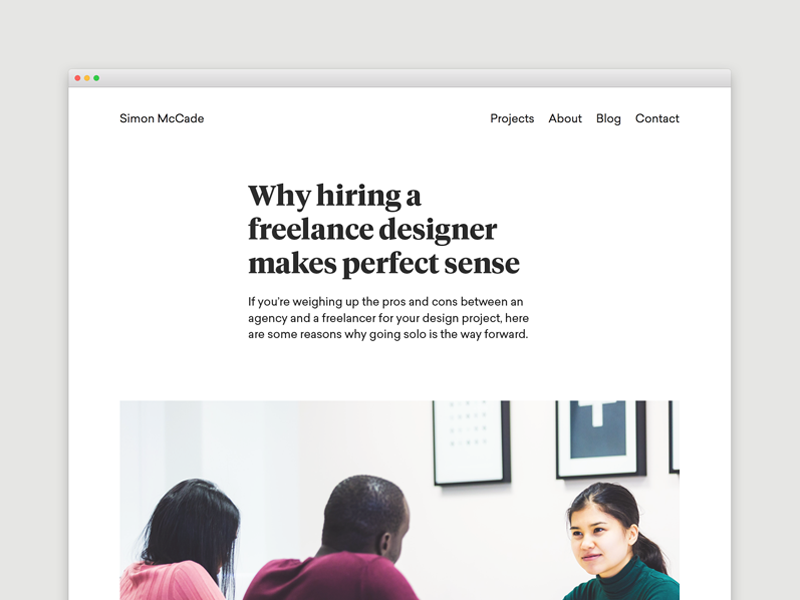Screen dimensions: 800x600
Task: Click the browser window title bar
Action: (399, 78)
